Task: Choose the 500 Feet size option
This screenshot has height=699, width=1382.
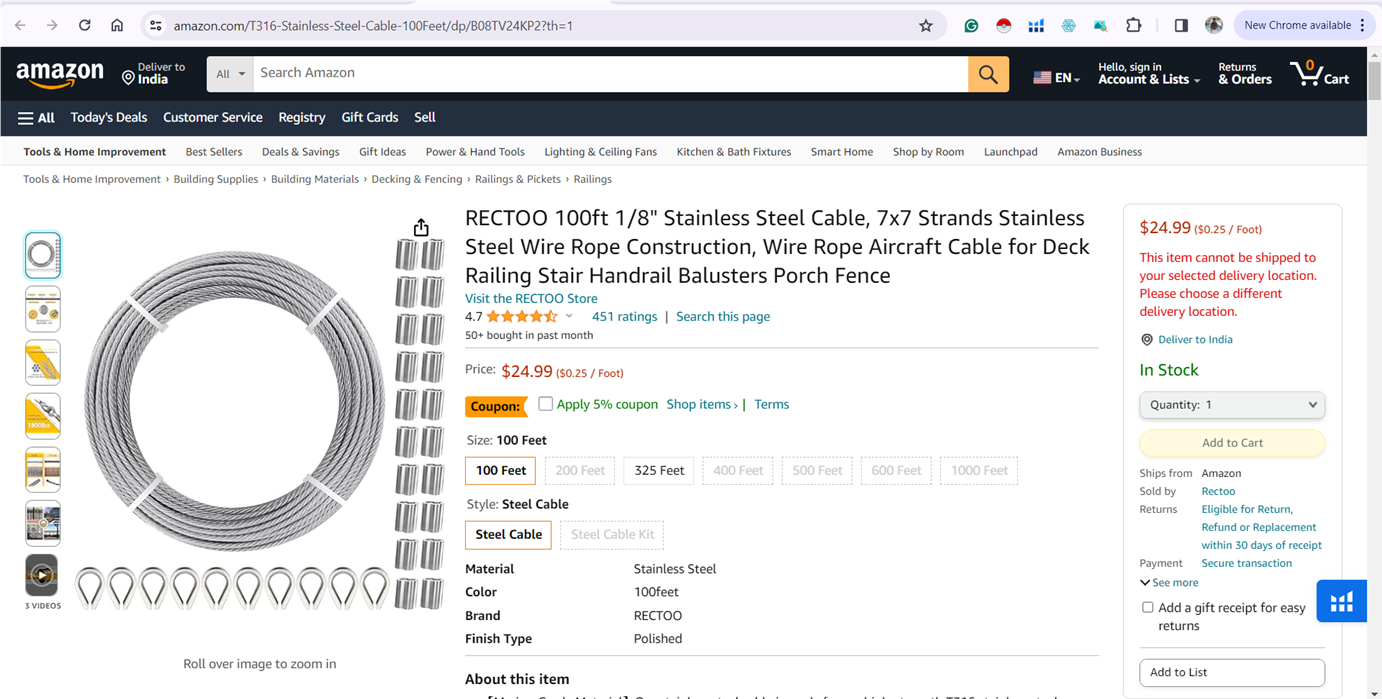Action: click(x=817, y=471)
